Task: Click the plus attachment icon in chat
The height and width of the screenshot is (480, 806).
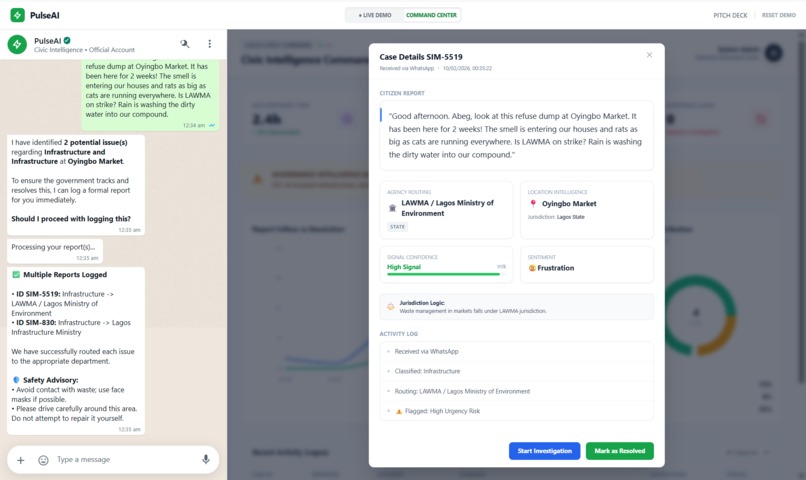Action: pyautogui.click(x=21, y=460)
